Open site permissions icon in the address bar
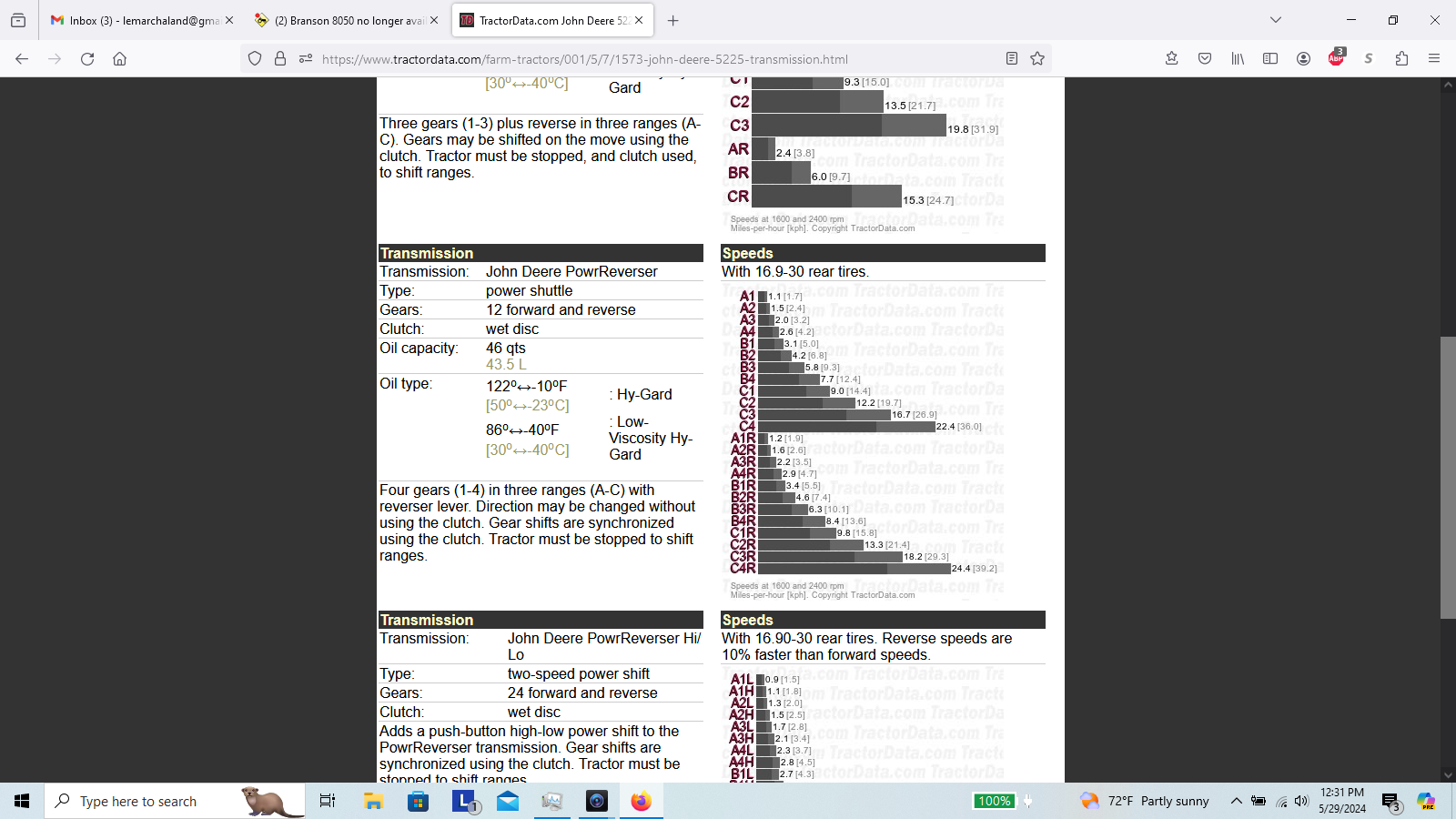Screen dimensions: 1456x819 [306, 58]
